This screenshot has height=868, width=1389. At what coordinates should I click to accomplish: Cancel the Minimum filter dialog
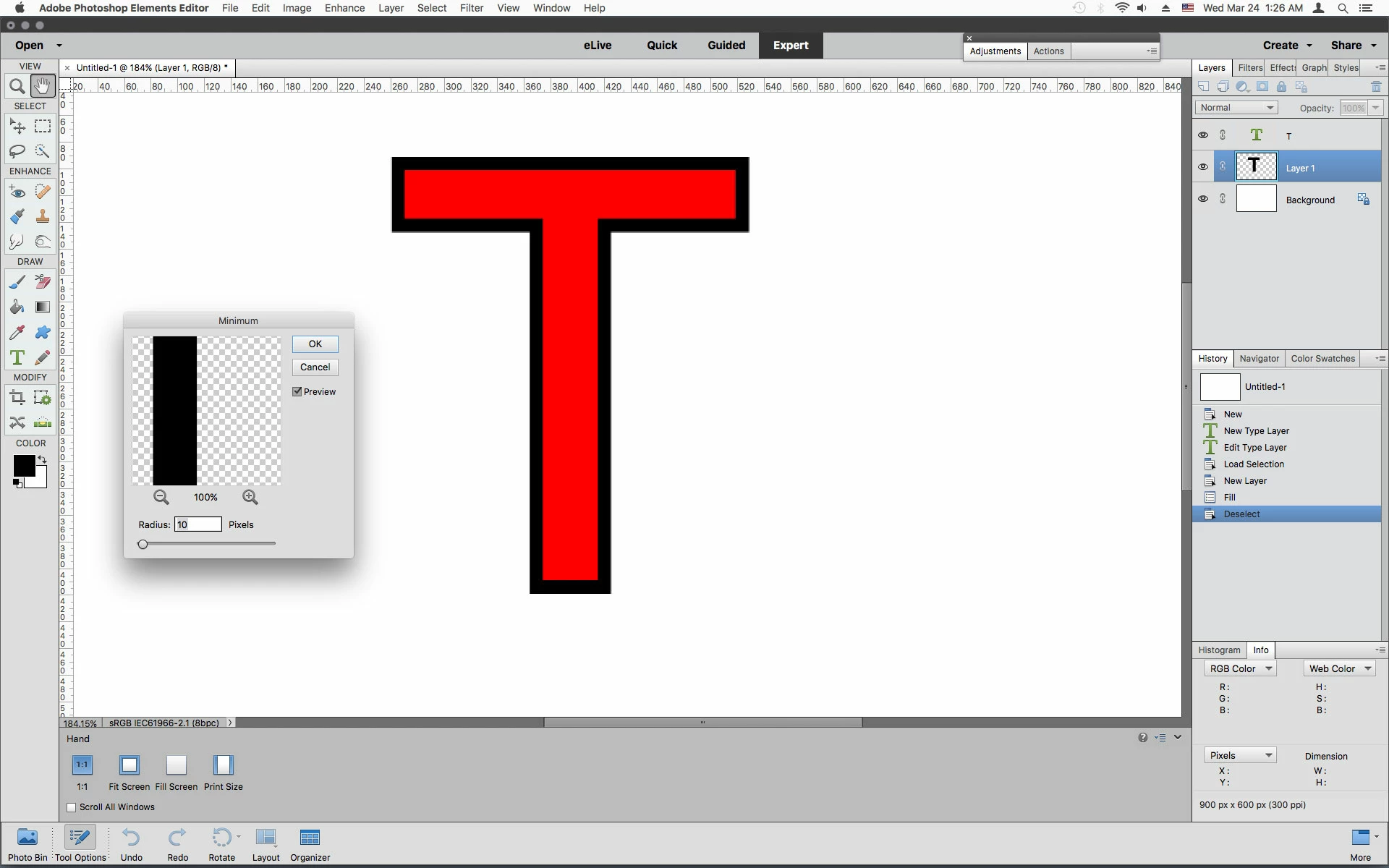coord(315,367)
